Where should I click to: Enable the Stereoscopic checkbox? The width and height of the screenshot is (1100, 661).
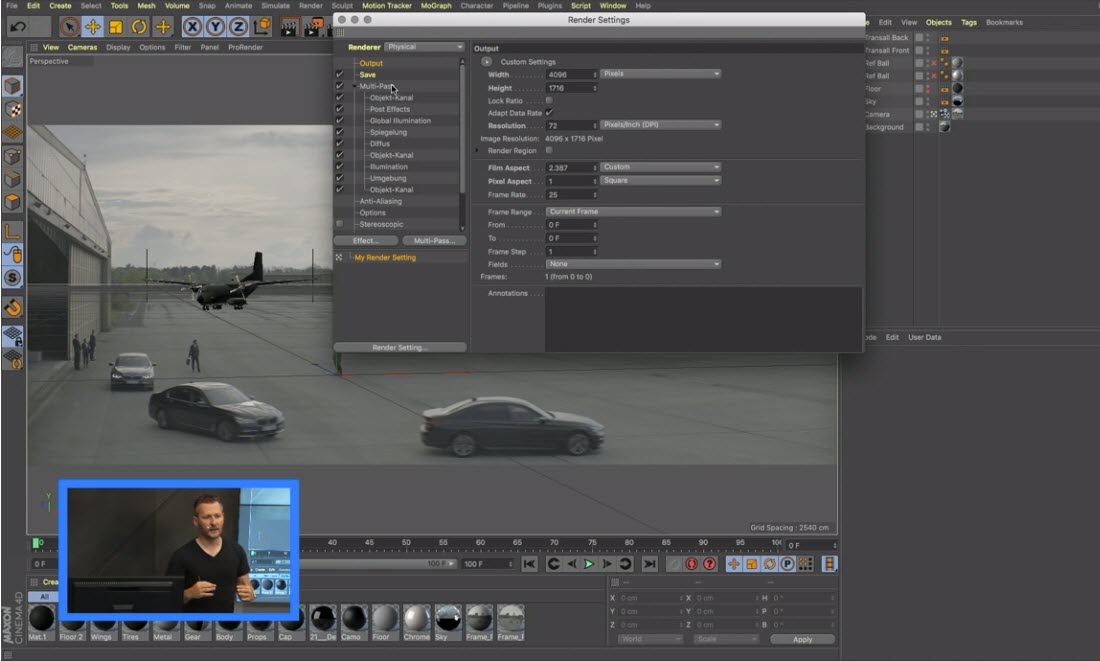pyautogui.click(x=340, y=224)
